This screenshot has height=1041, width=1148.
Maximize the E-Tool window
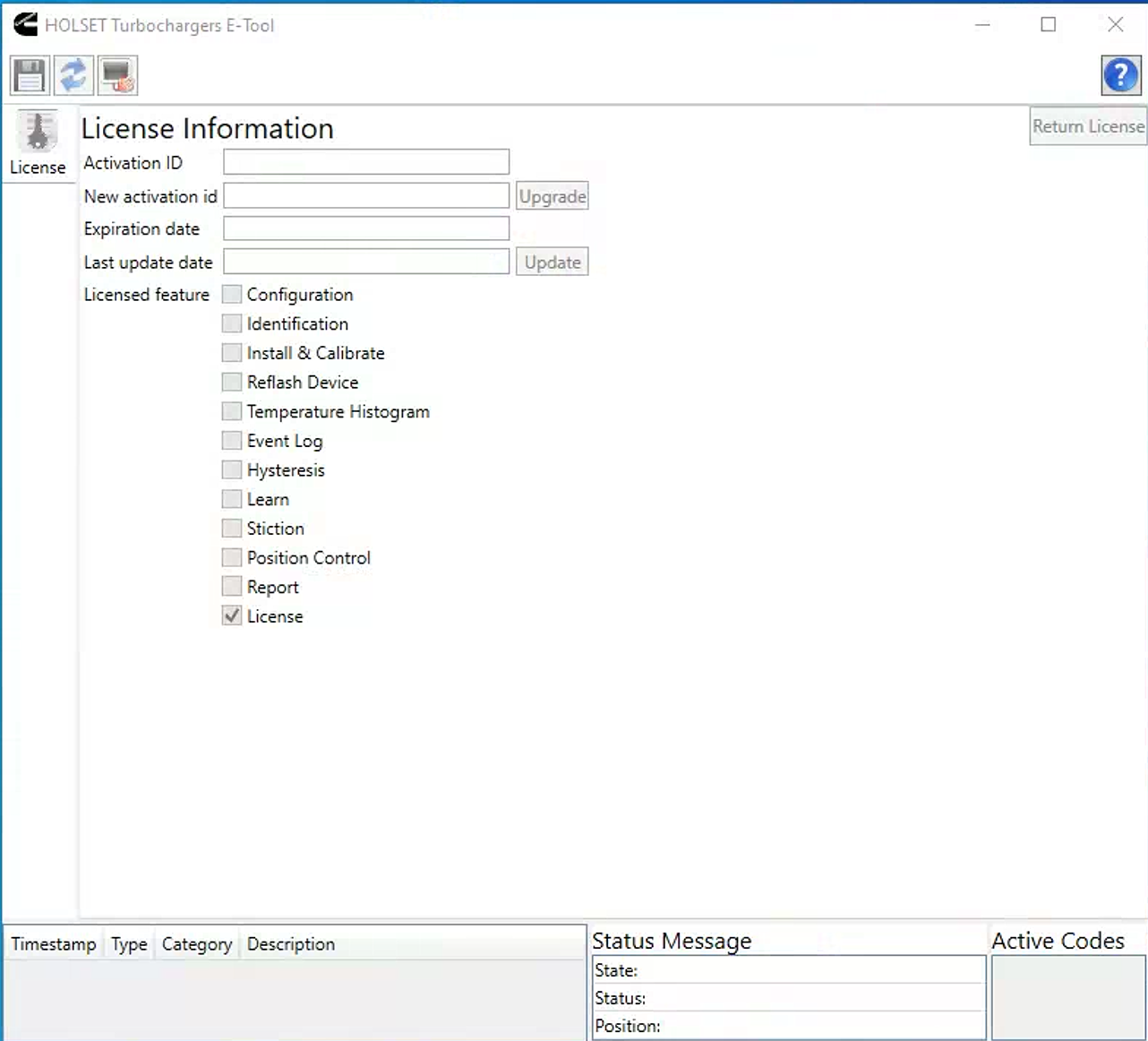[x=1049, y=25]
